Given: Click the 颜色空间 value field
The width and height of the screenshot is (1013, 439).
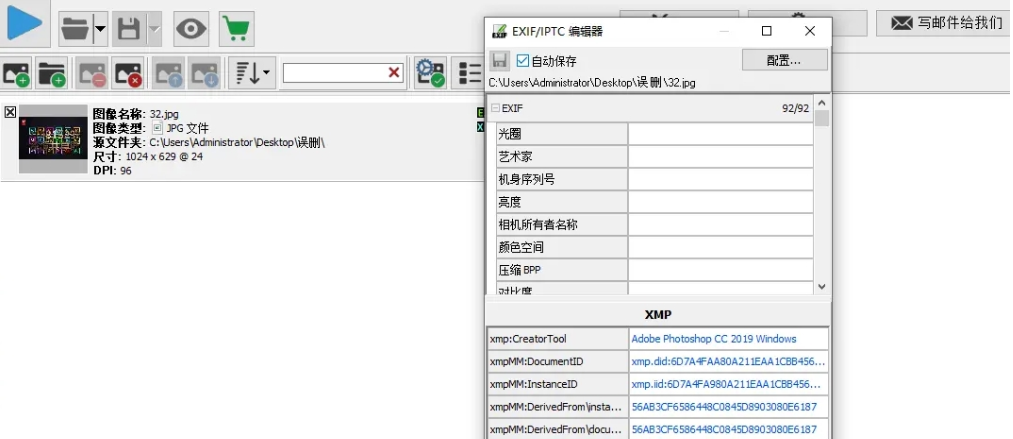Looking at the screenshot, I should coord(720,247).
